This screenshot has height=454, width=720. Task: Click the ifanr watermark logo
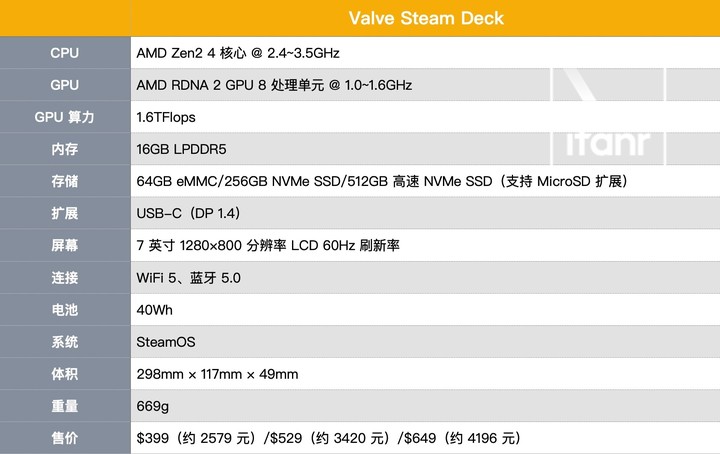(608, 145)
